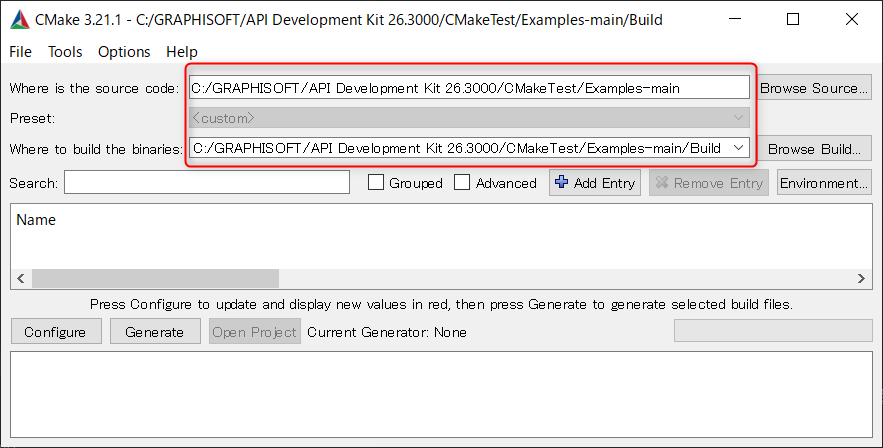Expand the build binaries path dropdown
The height and width of the screenshot is (448, 883).
point(738,148)
